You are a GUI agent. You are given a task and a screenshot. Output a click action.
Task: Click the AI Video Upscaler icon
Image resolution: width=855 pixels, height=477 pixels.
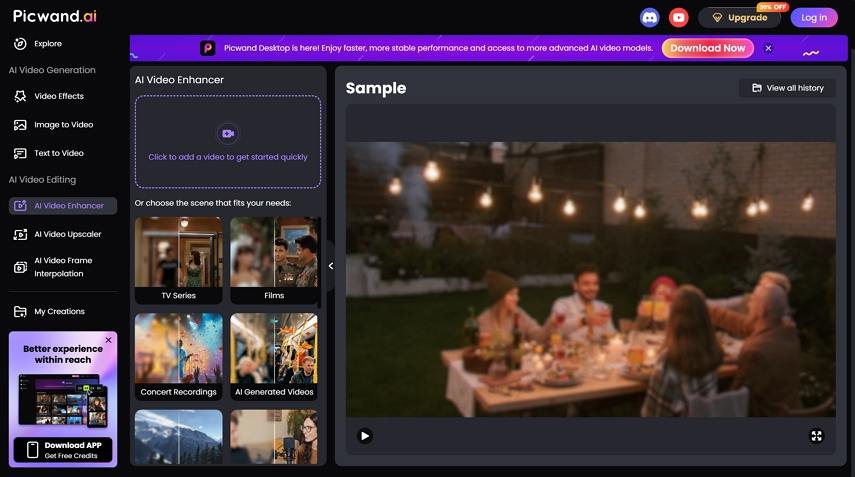click(x=20, y=234)
